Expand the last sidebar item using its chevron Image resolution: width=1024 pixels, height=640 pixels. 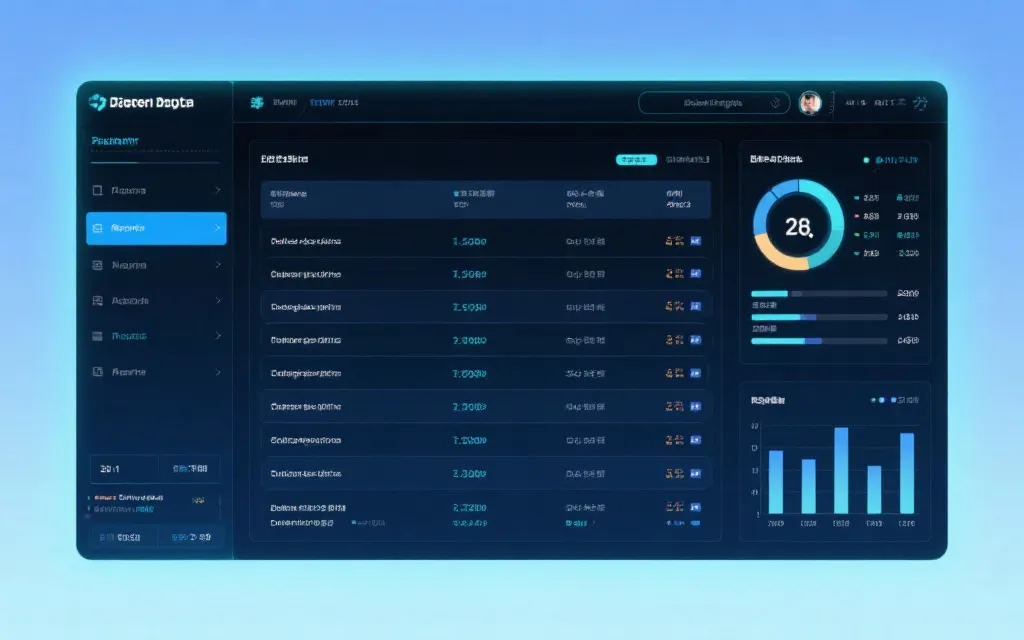click(x=218, y=372)
